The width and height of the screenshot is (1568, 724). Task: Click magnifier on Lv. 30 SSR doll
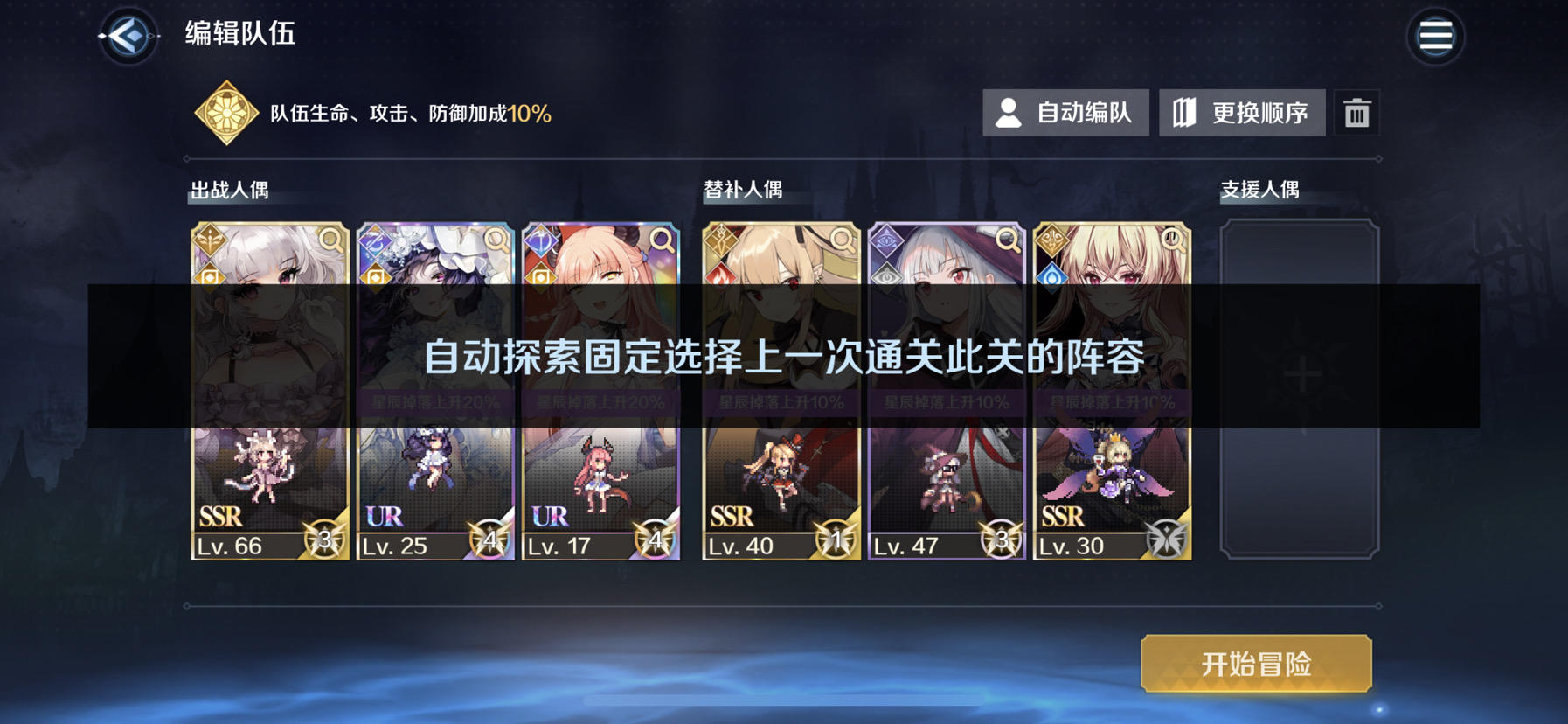(x=1173, y=240)
